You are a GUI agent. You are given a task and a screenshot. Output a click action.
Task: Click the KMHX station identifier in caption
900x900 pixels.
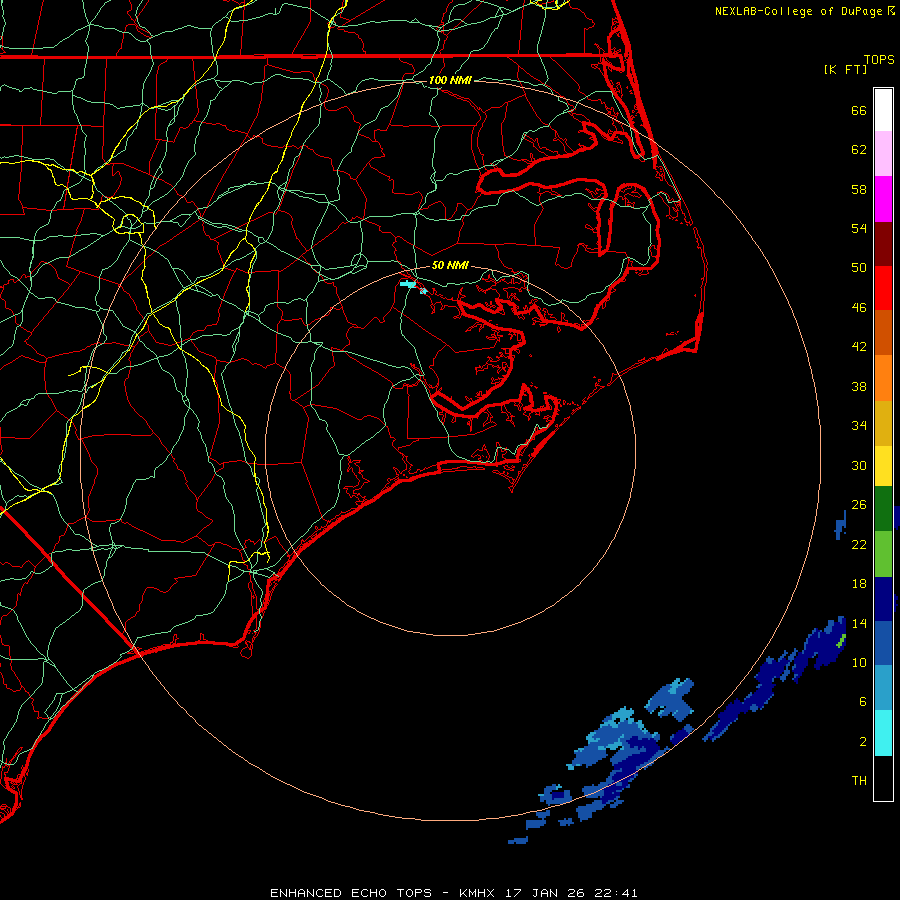[x=478, y=893]
